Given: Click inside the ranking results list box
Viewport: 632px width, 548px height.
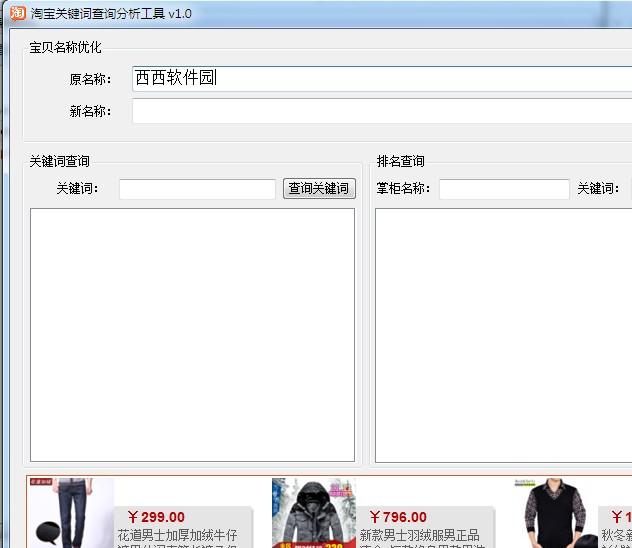Looking at the screenshot, I should click(503, 334).
